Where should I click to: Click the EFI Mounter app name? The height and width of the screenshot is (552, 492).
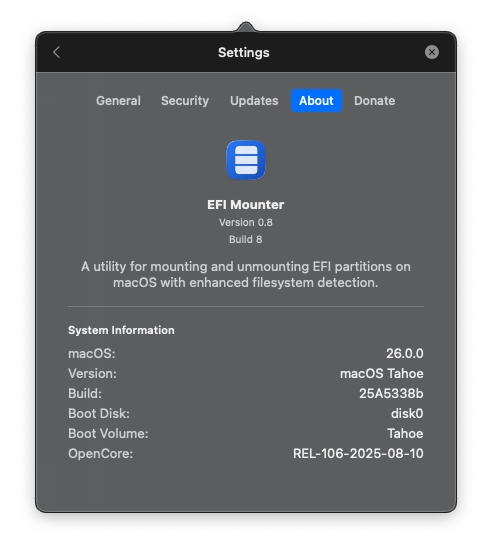coord(246,205)
